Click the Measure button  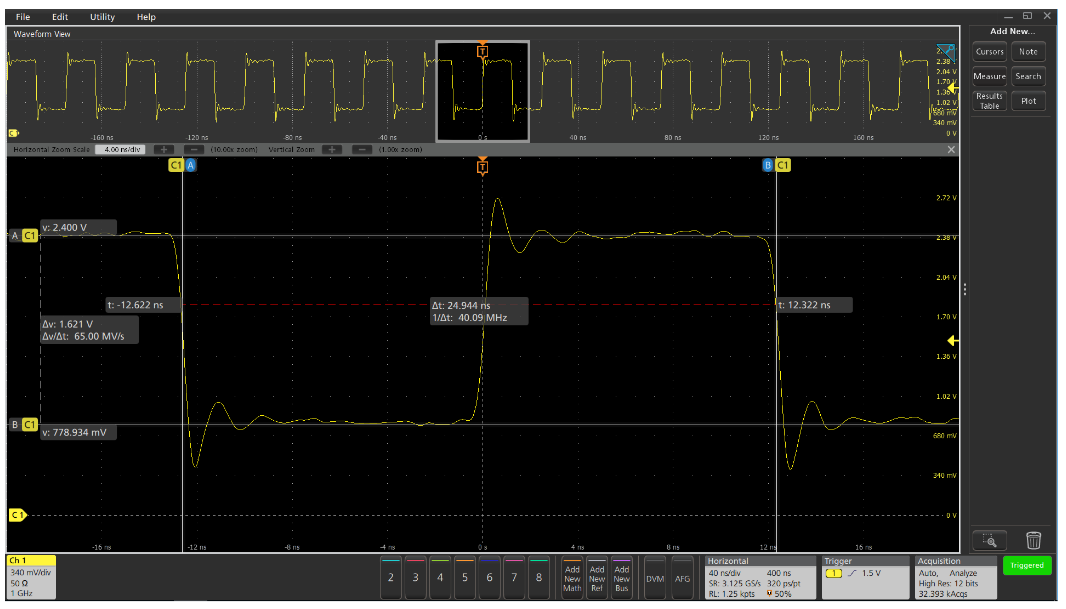click(x=989, y=76)
